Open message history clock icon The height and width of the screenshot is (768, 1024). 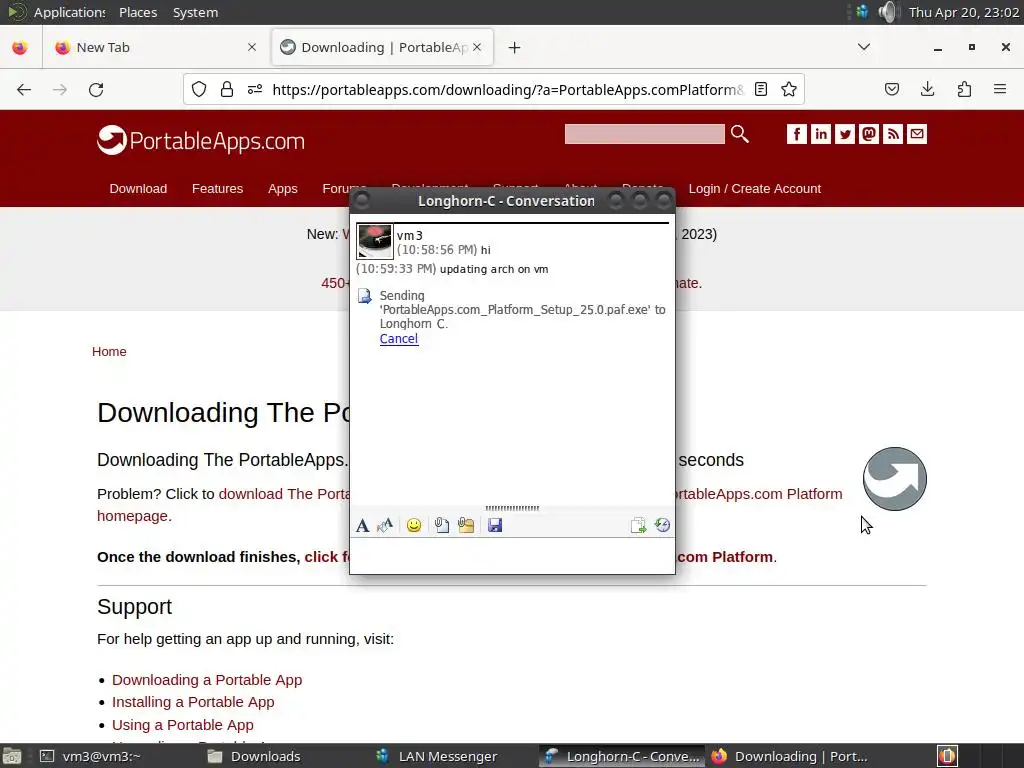[662, 526]
